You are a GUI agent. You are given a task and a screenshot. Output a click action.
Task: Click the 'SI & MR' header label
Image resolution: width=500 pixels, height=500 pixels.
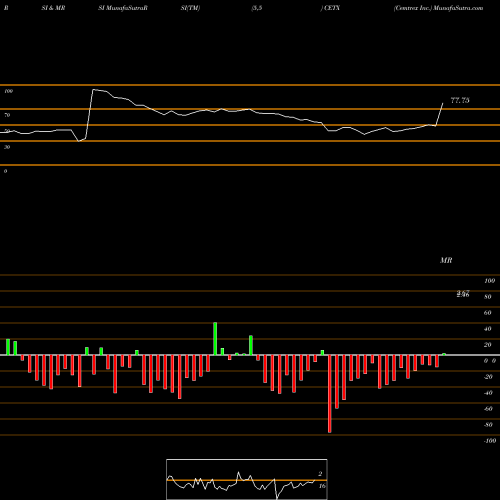point(53,8)
